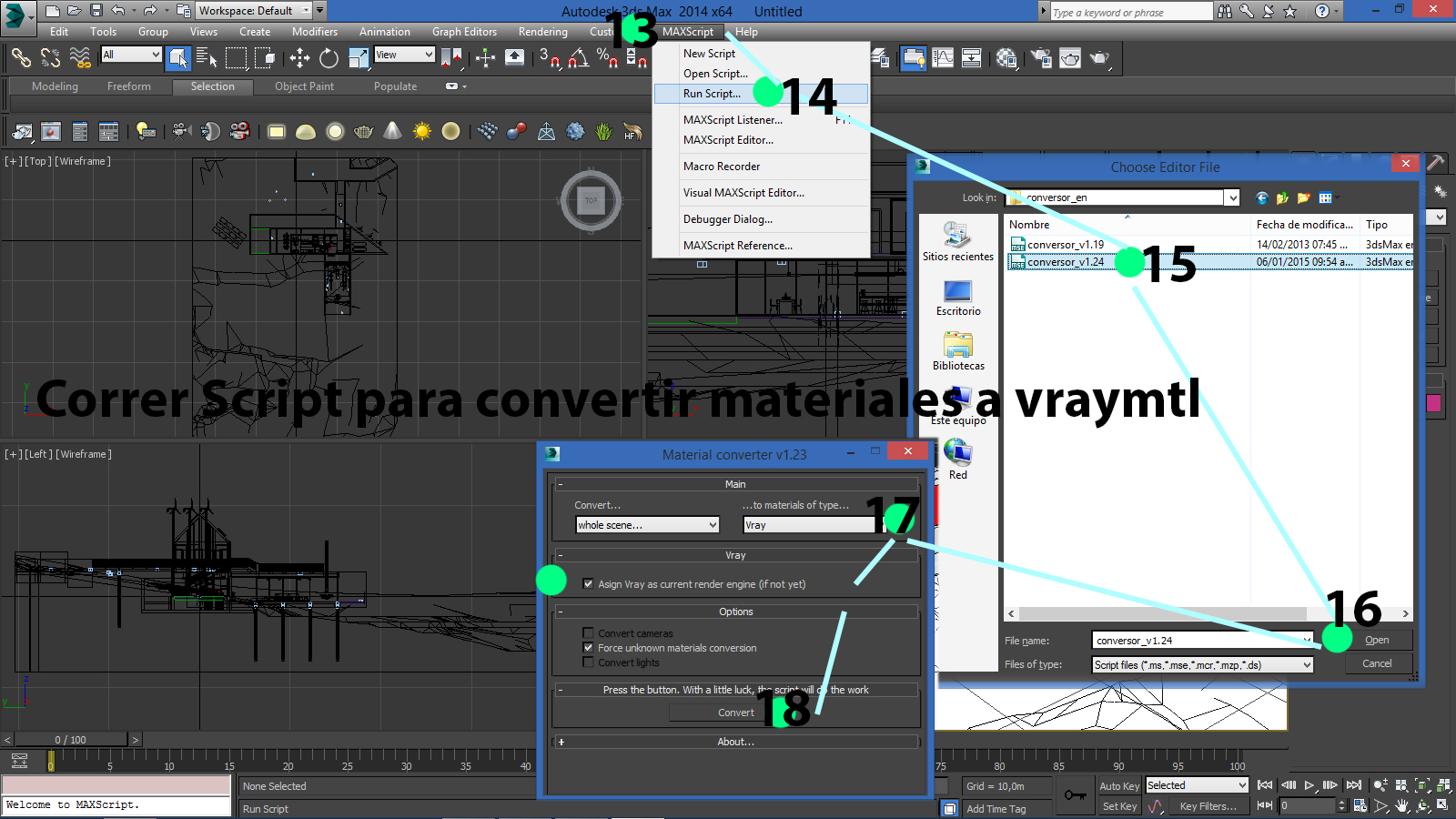Click the yellow sun light icon

421,131
